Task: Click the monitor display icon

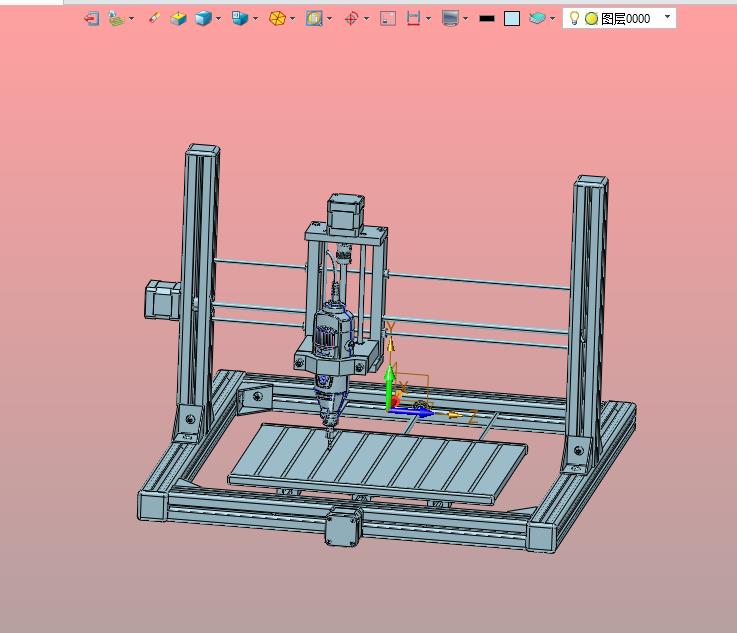Action: [x=450, y=19]
